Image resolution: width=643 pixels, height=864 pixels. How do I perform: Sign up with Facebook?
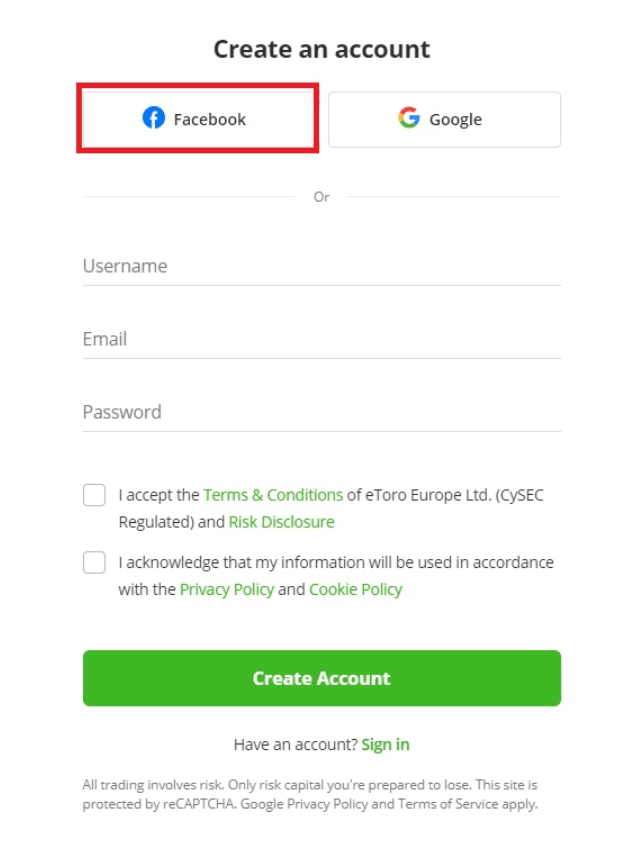coord(197,118)
